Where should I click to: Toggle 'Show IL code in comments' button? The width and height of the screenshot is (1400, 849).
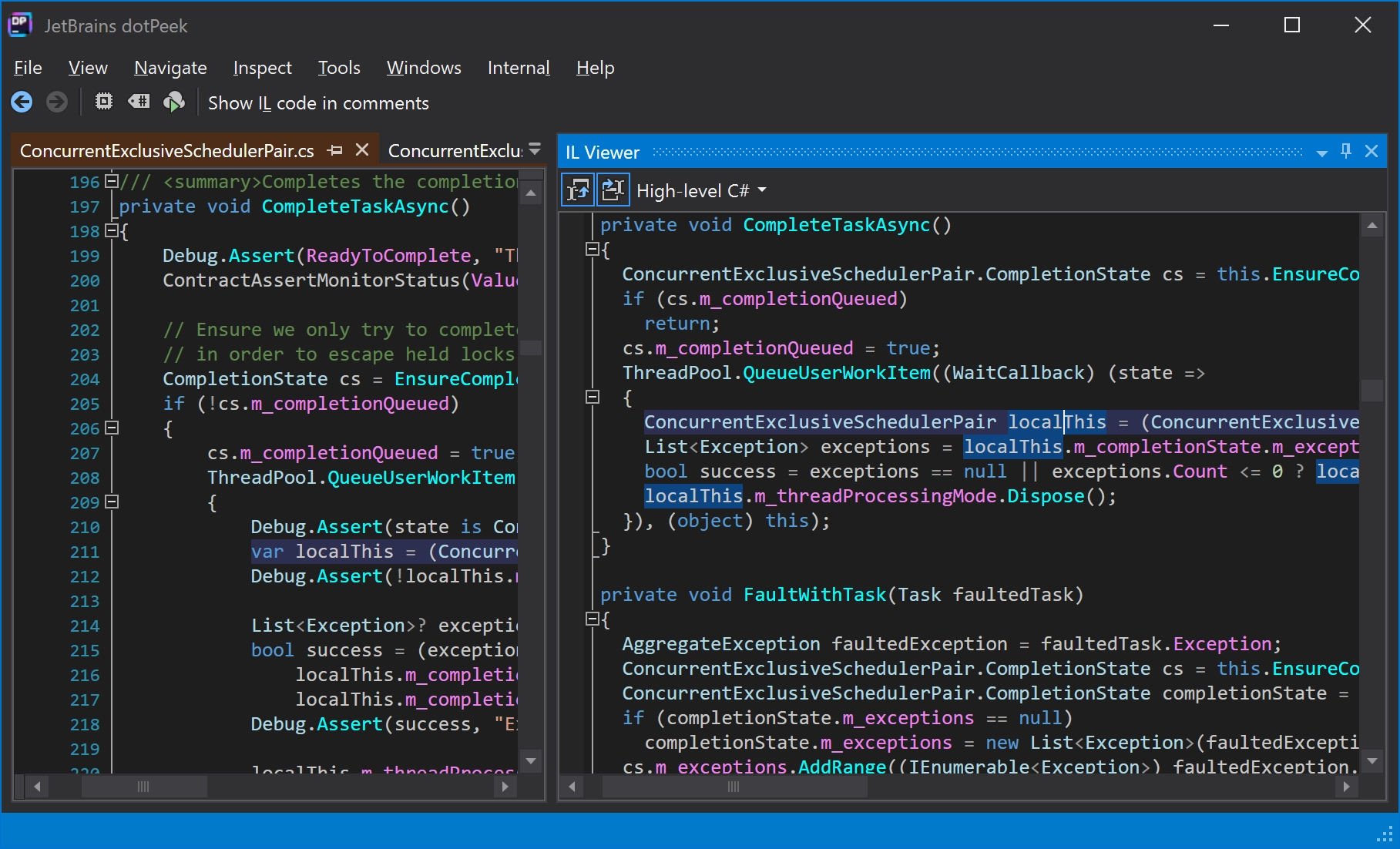318,103
